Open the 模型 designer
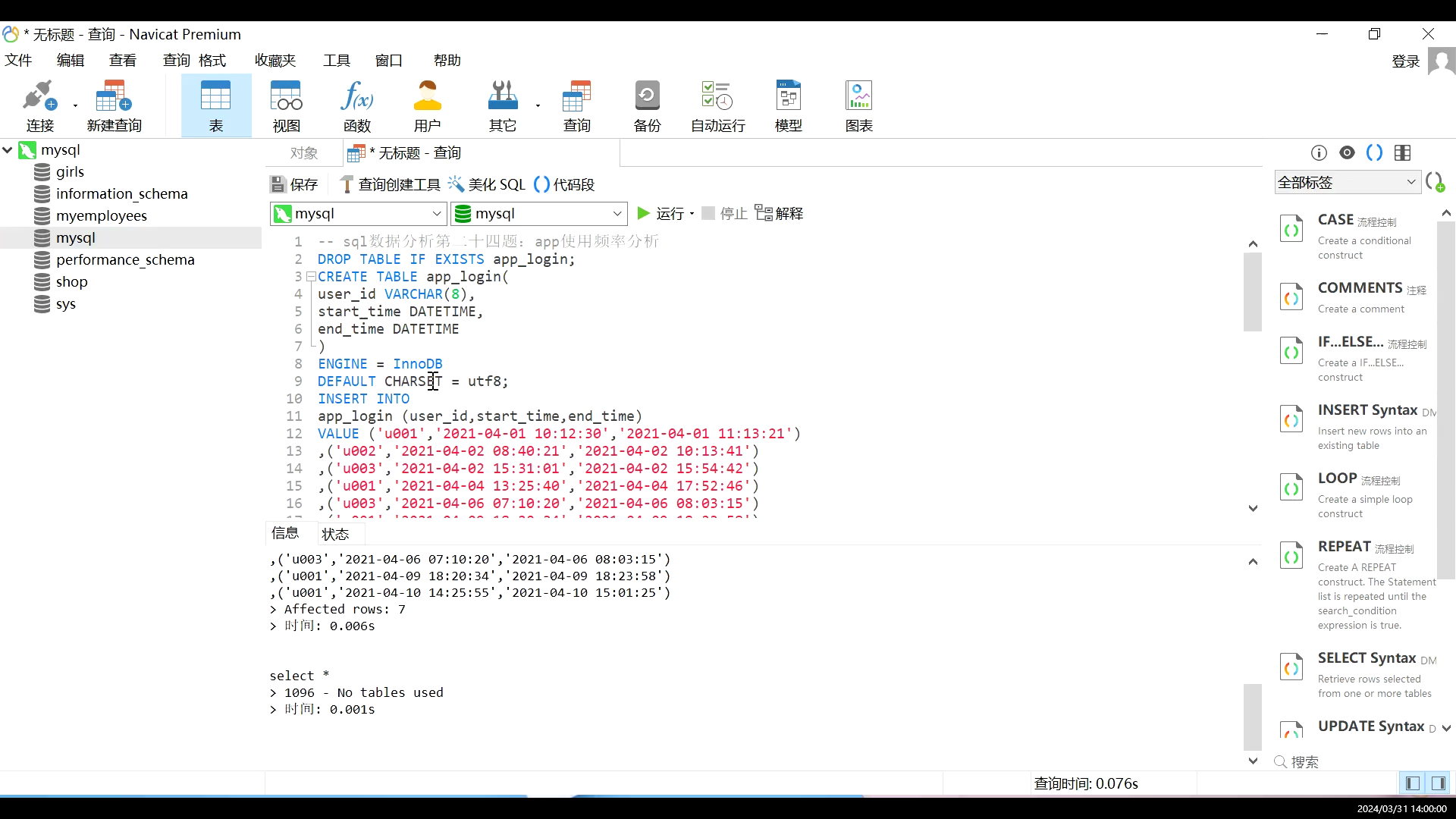 click(789, 105)
